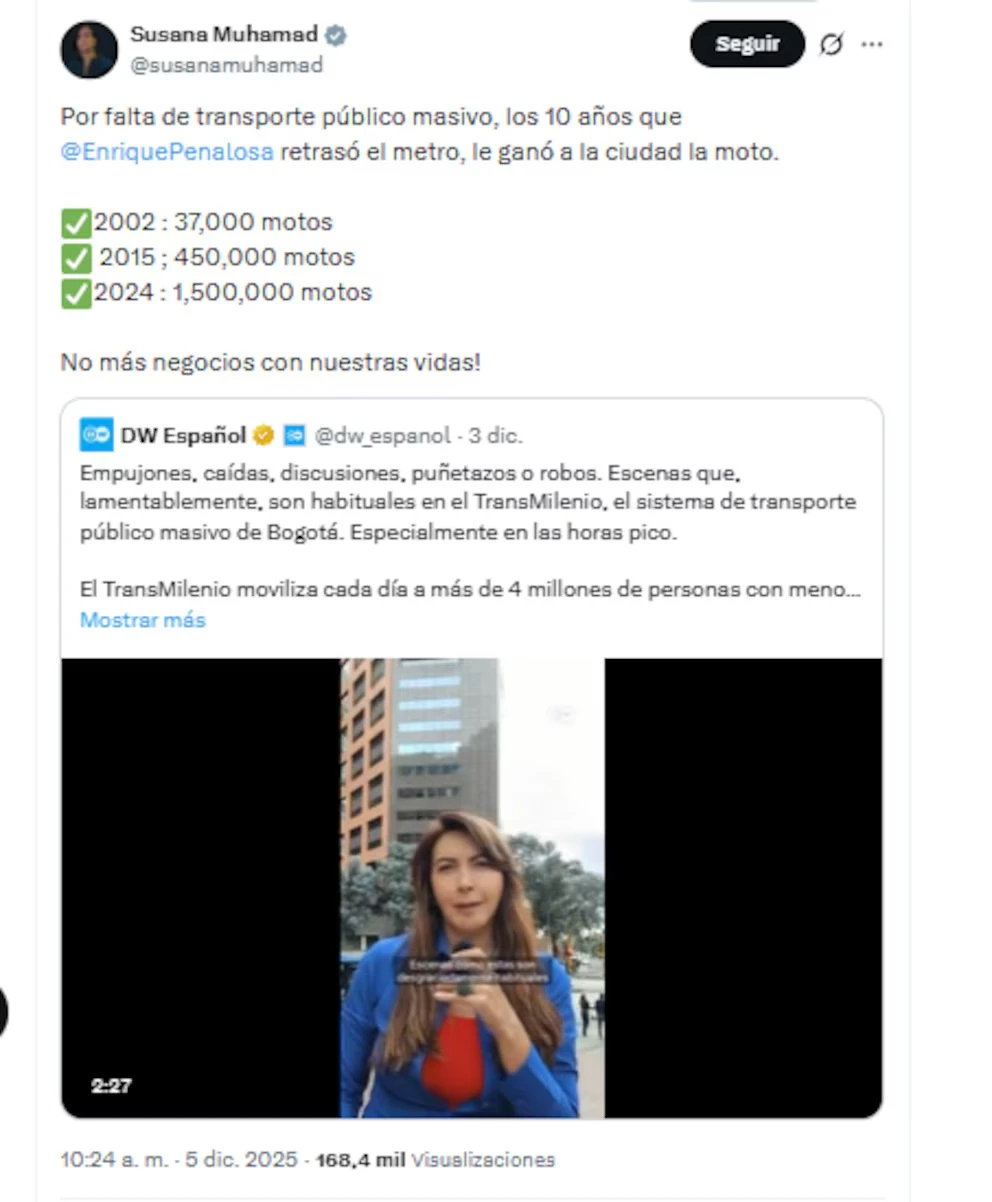This screenshot has height=1202, width=992.
Task: View the 168,4 mil Visualizaciones count
Action: (x=435, y=1160)
